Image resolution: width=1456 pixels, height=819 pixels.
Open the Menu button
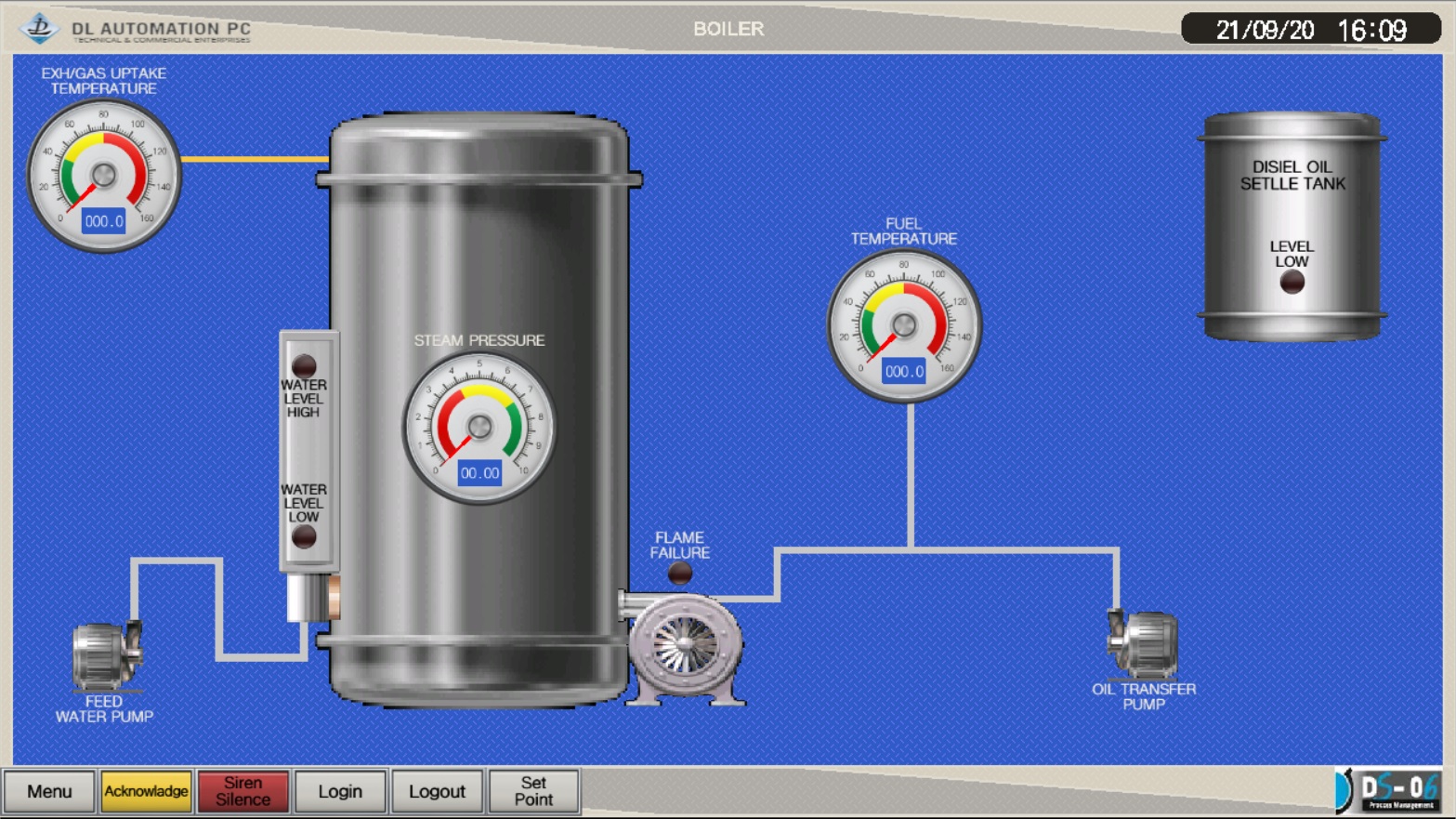tap(49, 791)
